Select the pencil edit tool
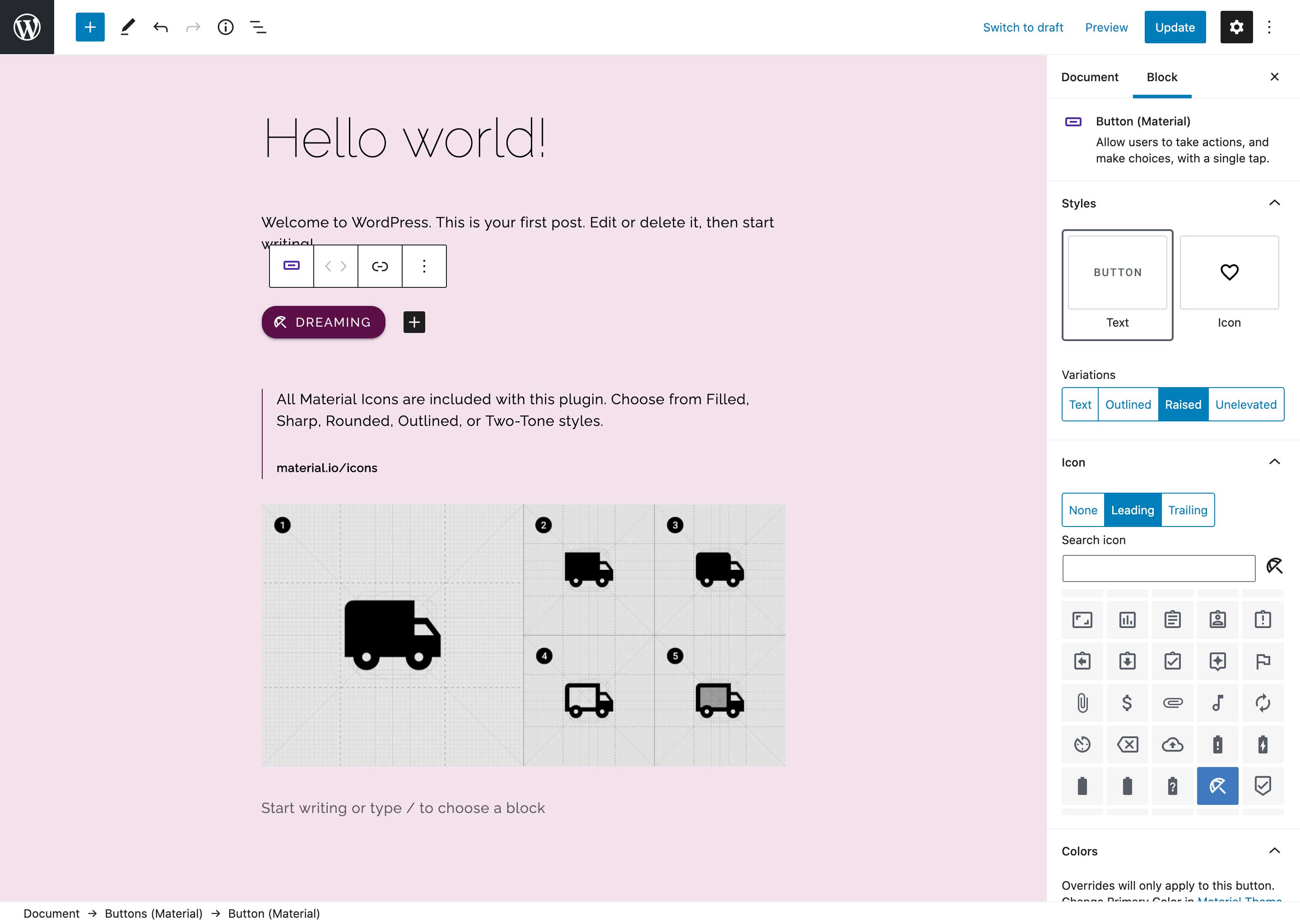Viewport: 1300px width, 924px height. click(x=127, y=27)
